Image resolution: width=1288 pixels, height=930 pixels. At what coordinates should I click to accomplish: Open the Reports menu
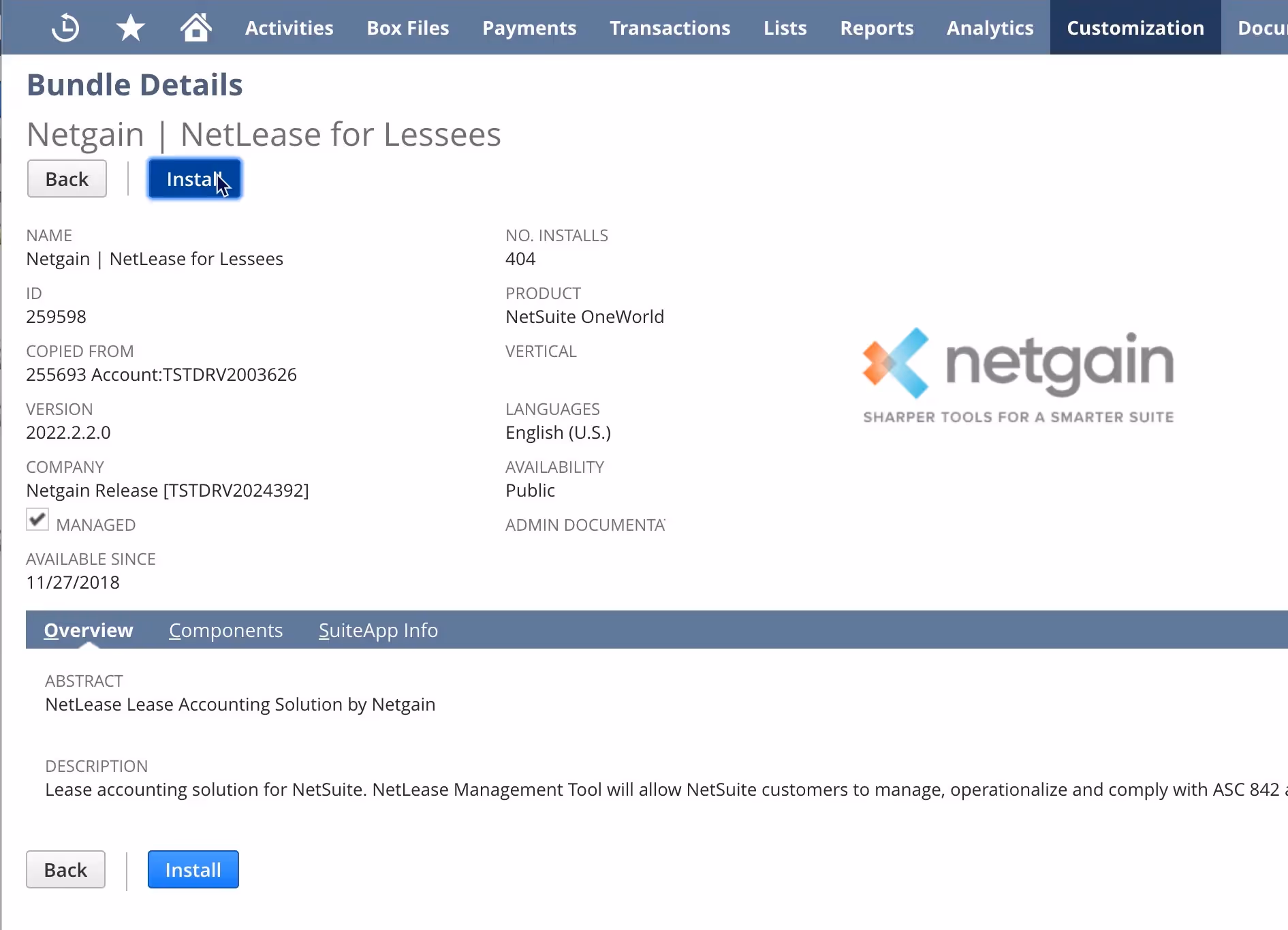click(x=877, y=27)
